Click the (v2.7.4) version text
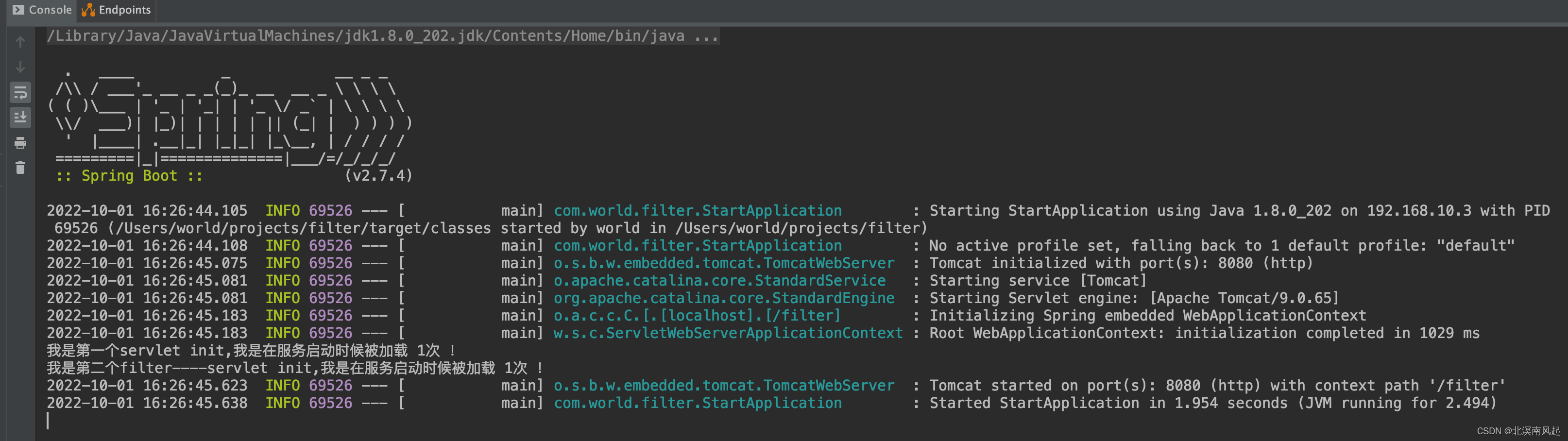Screen dimensions: 1568x441 (378, 176)
